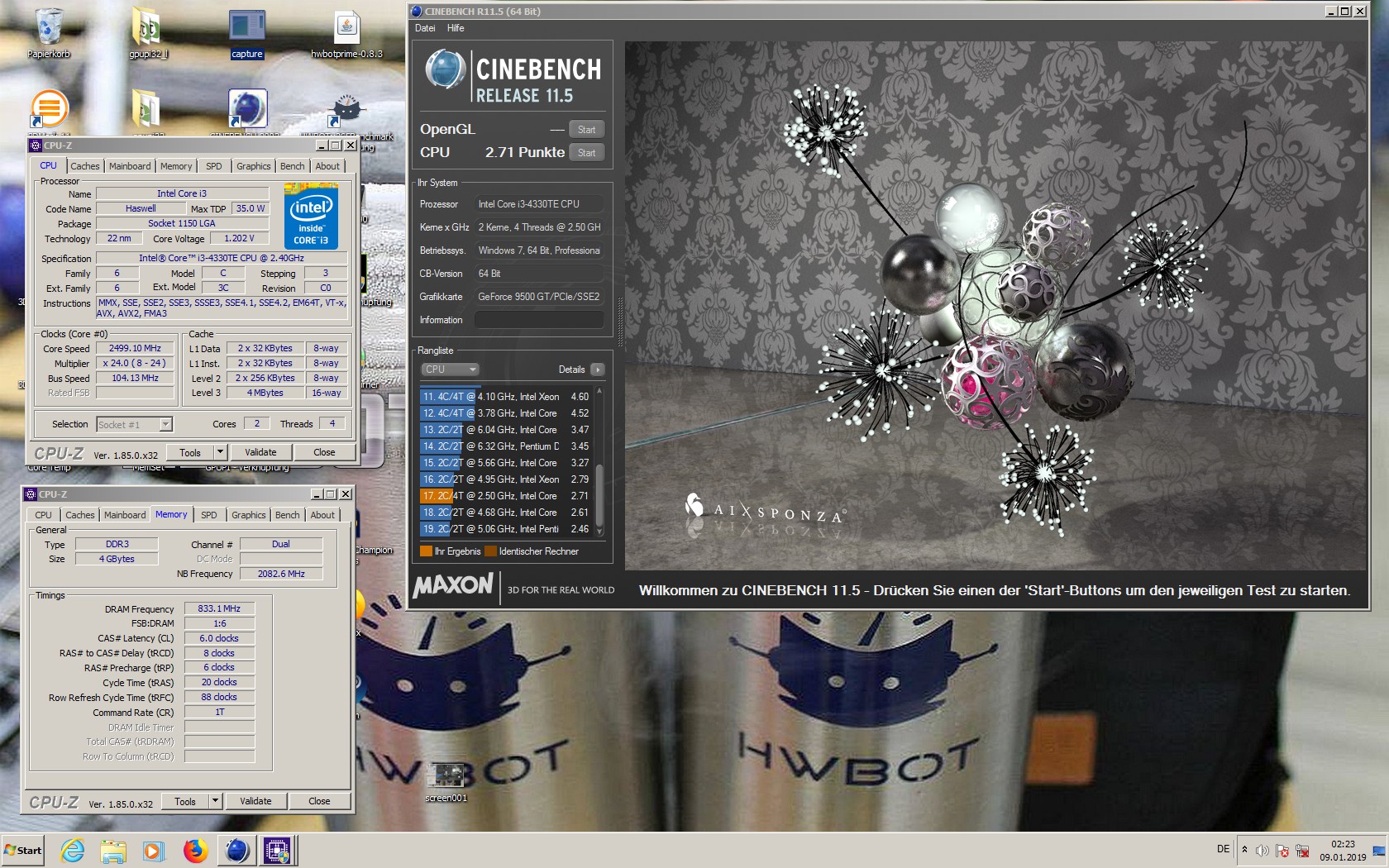The height and width of the screenshot is (868, 1389).
Task: Click Close in top CPU-Z window
Action: click(324, 452)
